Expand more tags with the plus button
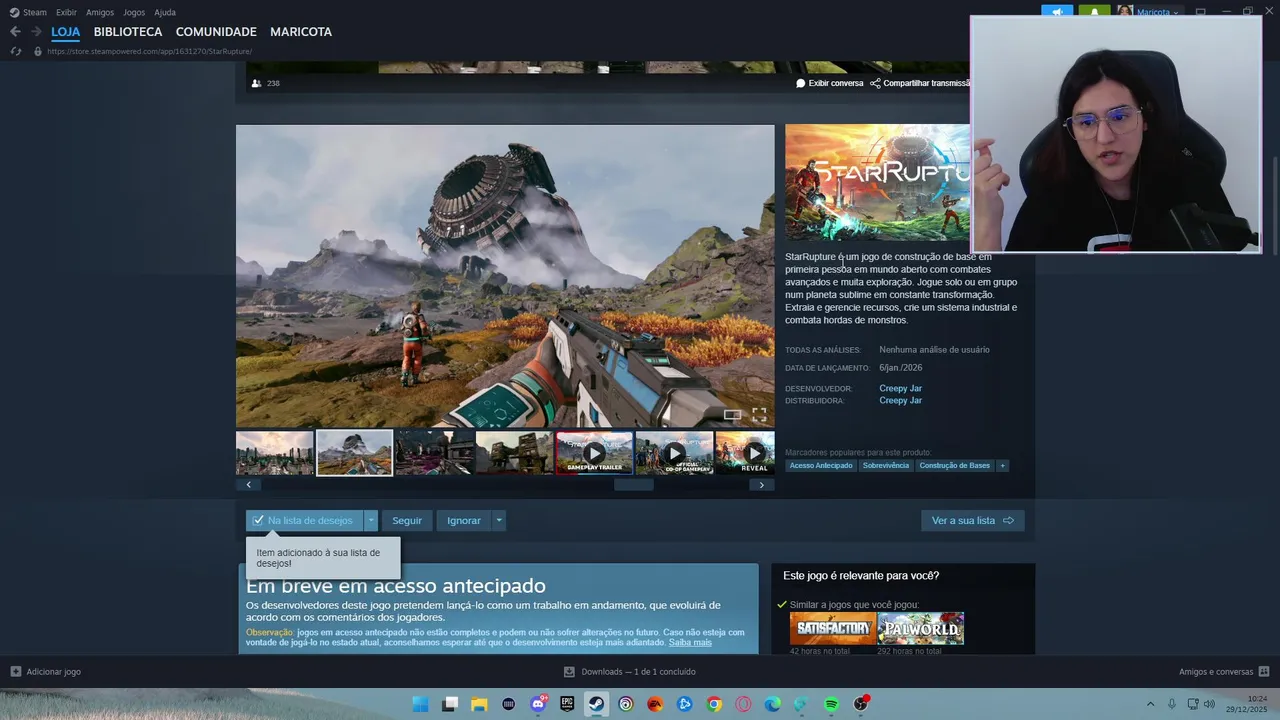The image size is (1280, 720). coord(1002,466)
